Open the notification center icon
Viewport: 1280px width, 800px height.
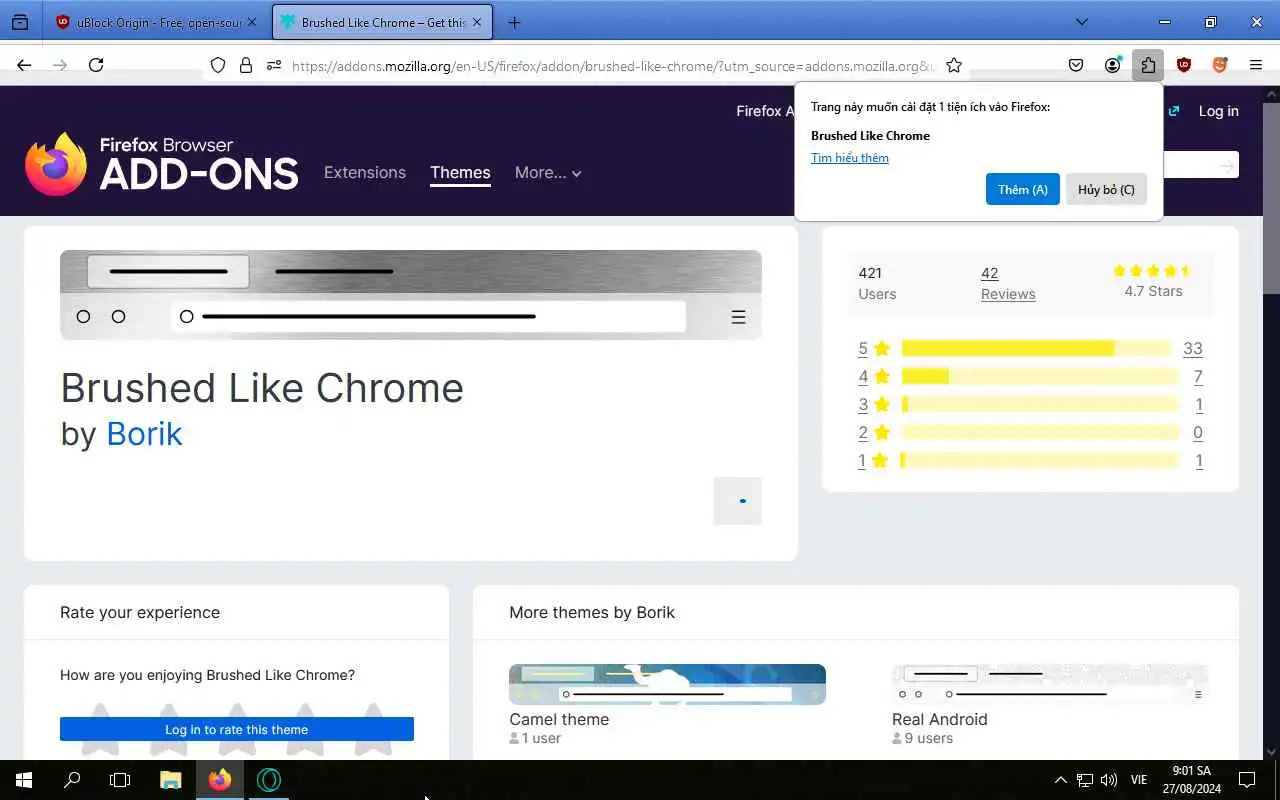point(1247,780)
